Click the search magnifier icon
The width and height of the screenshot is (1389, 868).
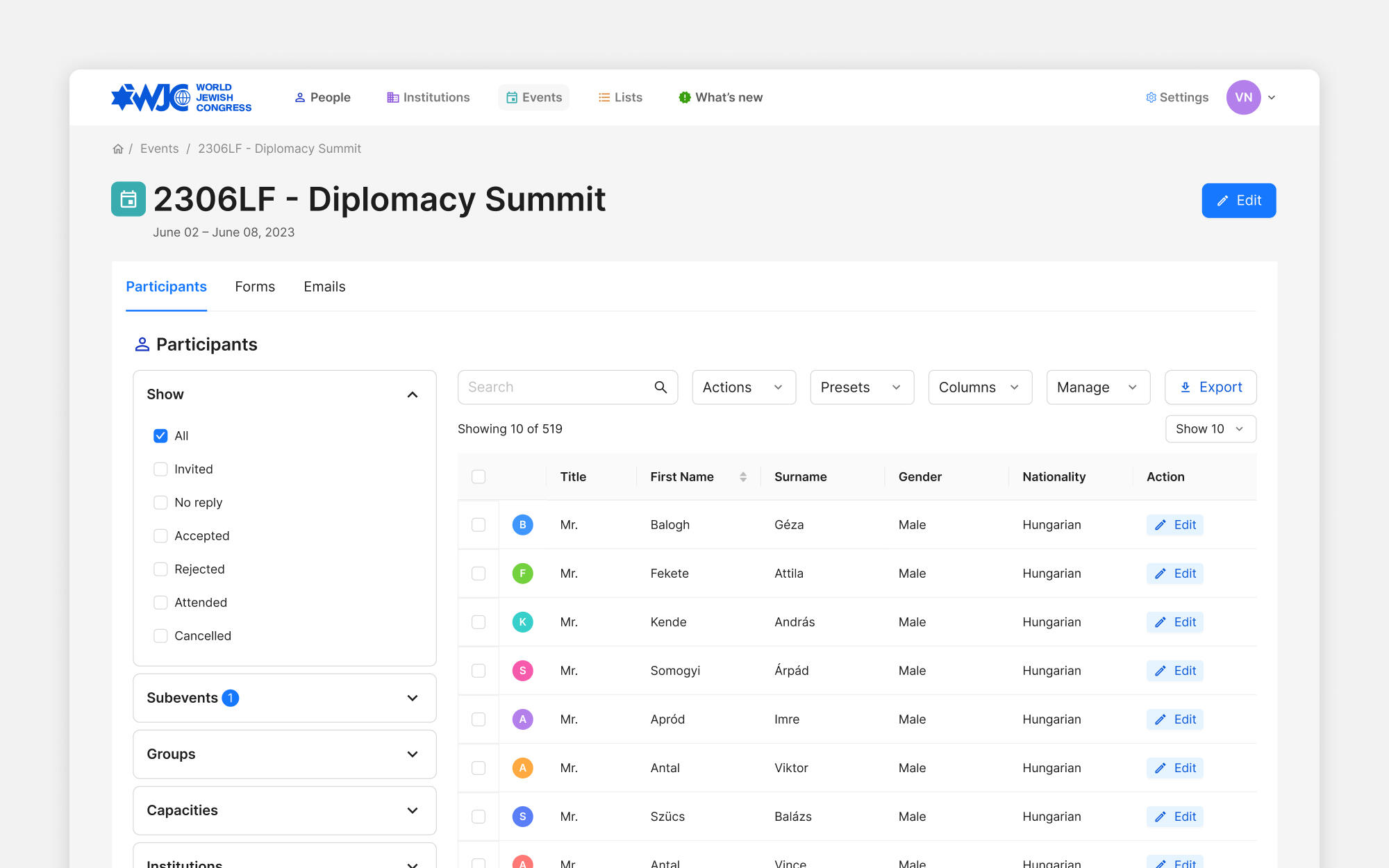pos(660,387)
